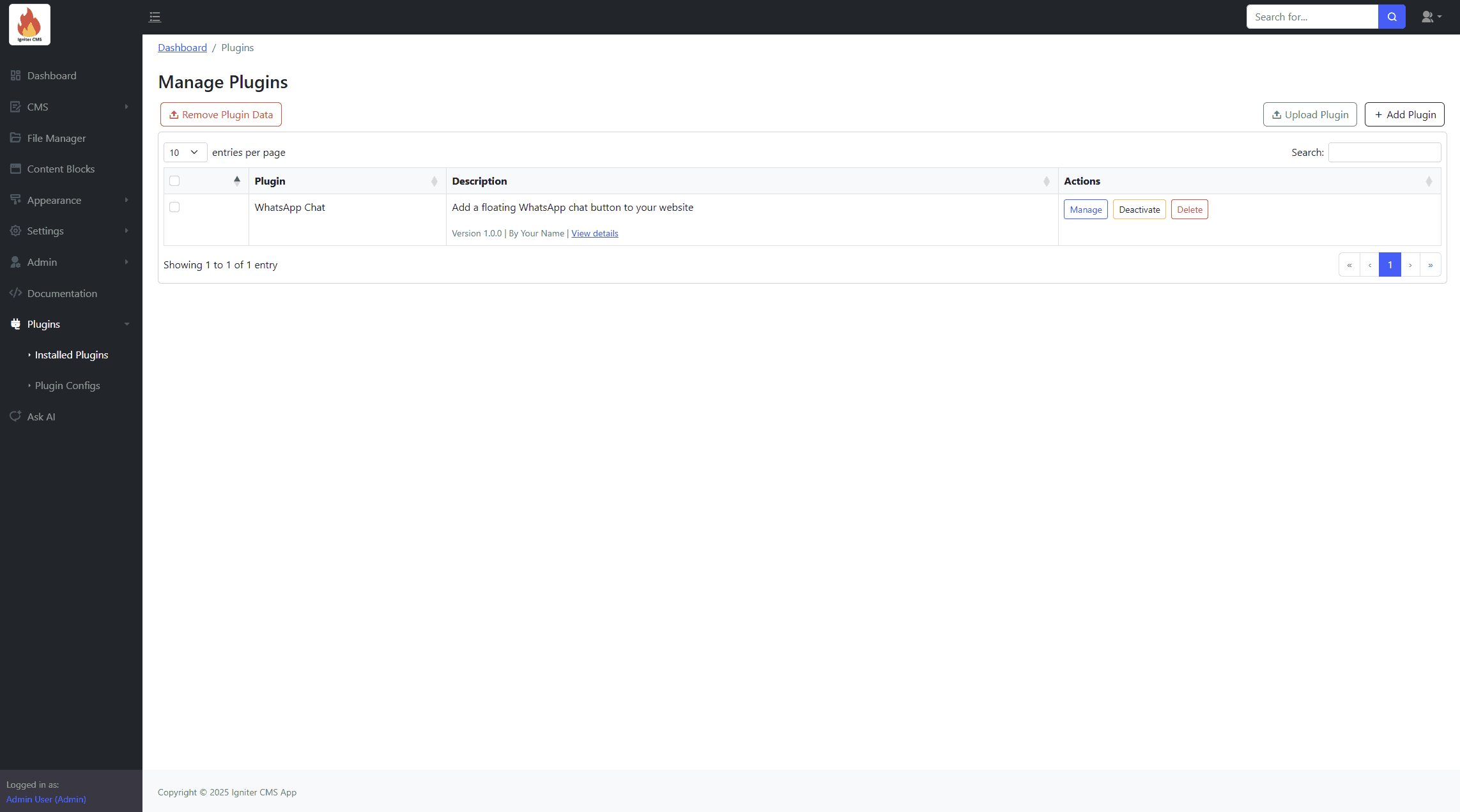The height and width of the screenshot is (812, 1460).
Task: Open the entries per page dropdown
Action: pos(185,152)
